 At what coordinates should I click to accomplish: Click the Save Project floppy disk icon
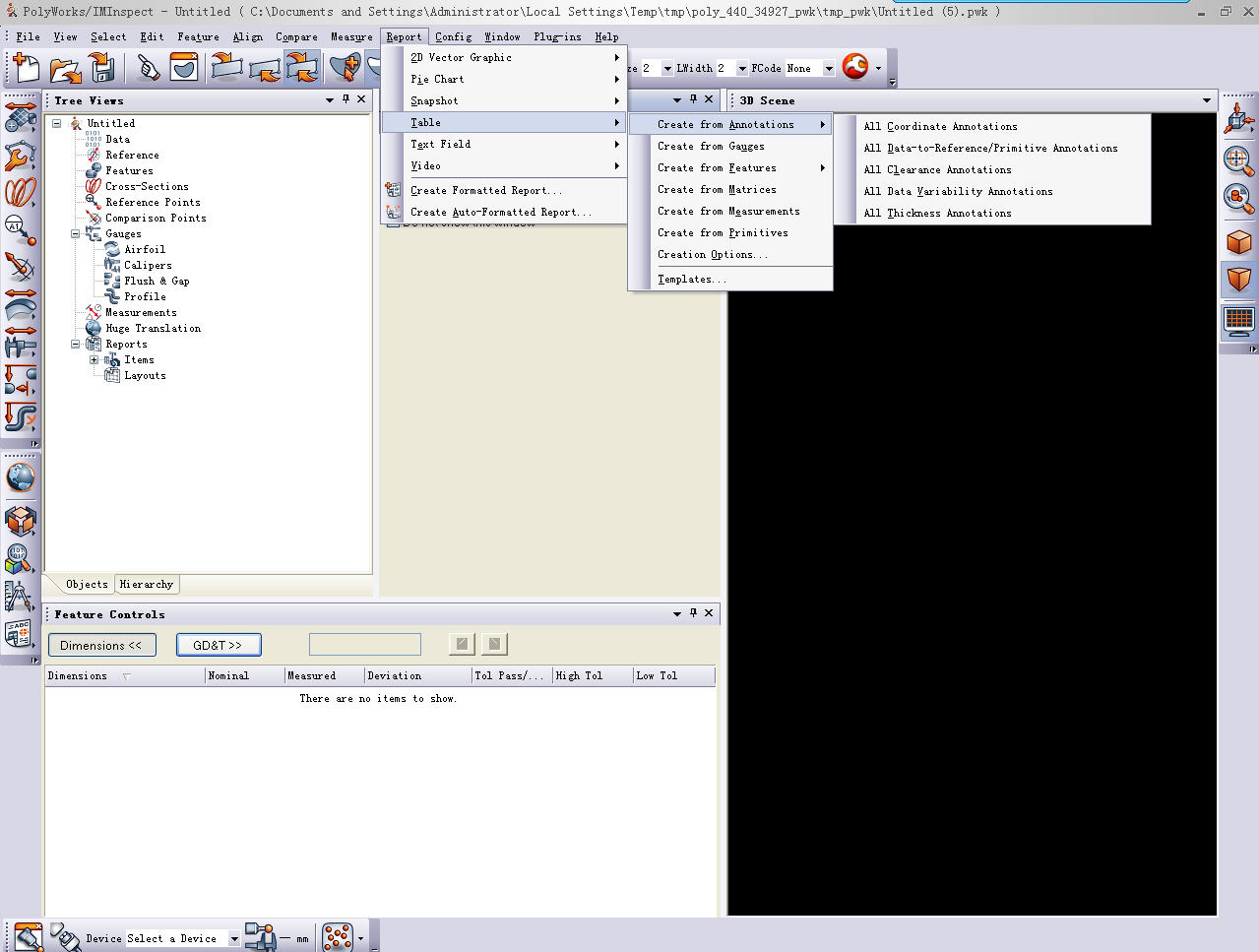pos(102,68)
